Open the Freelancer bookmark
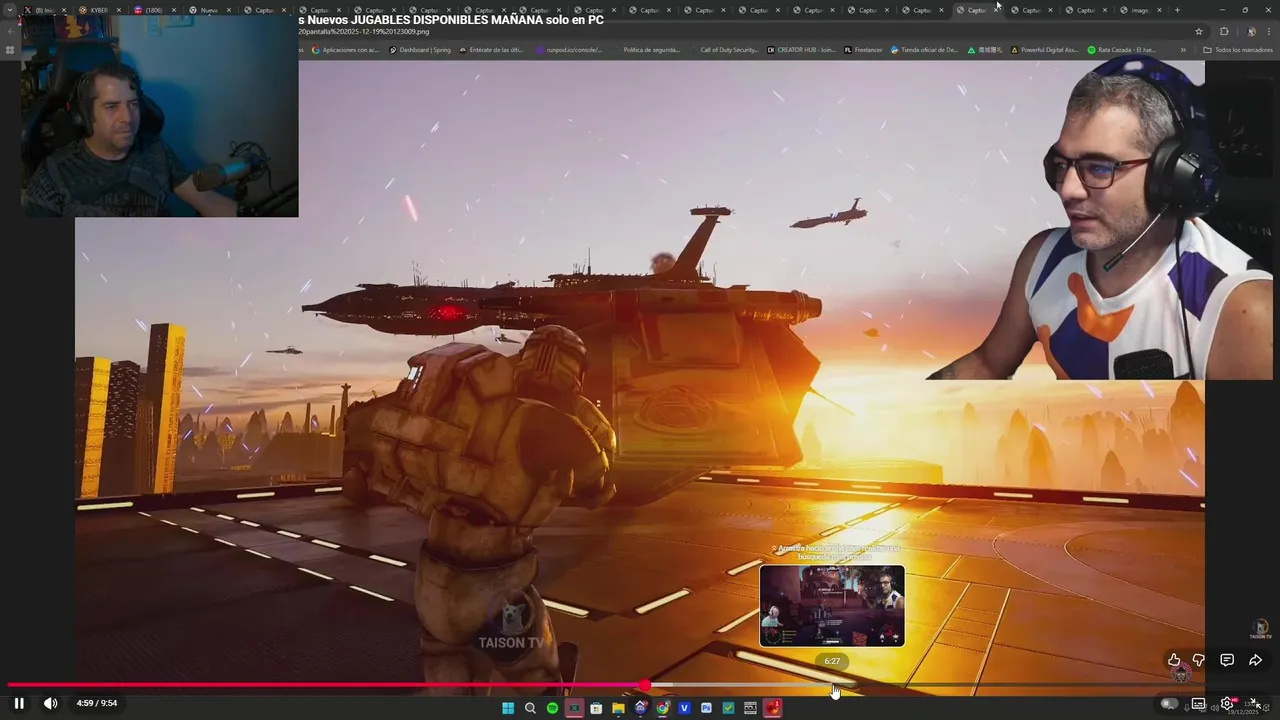Screen dimensions: 1280x720 pyautogui.click(x=864, y=49)
